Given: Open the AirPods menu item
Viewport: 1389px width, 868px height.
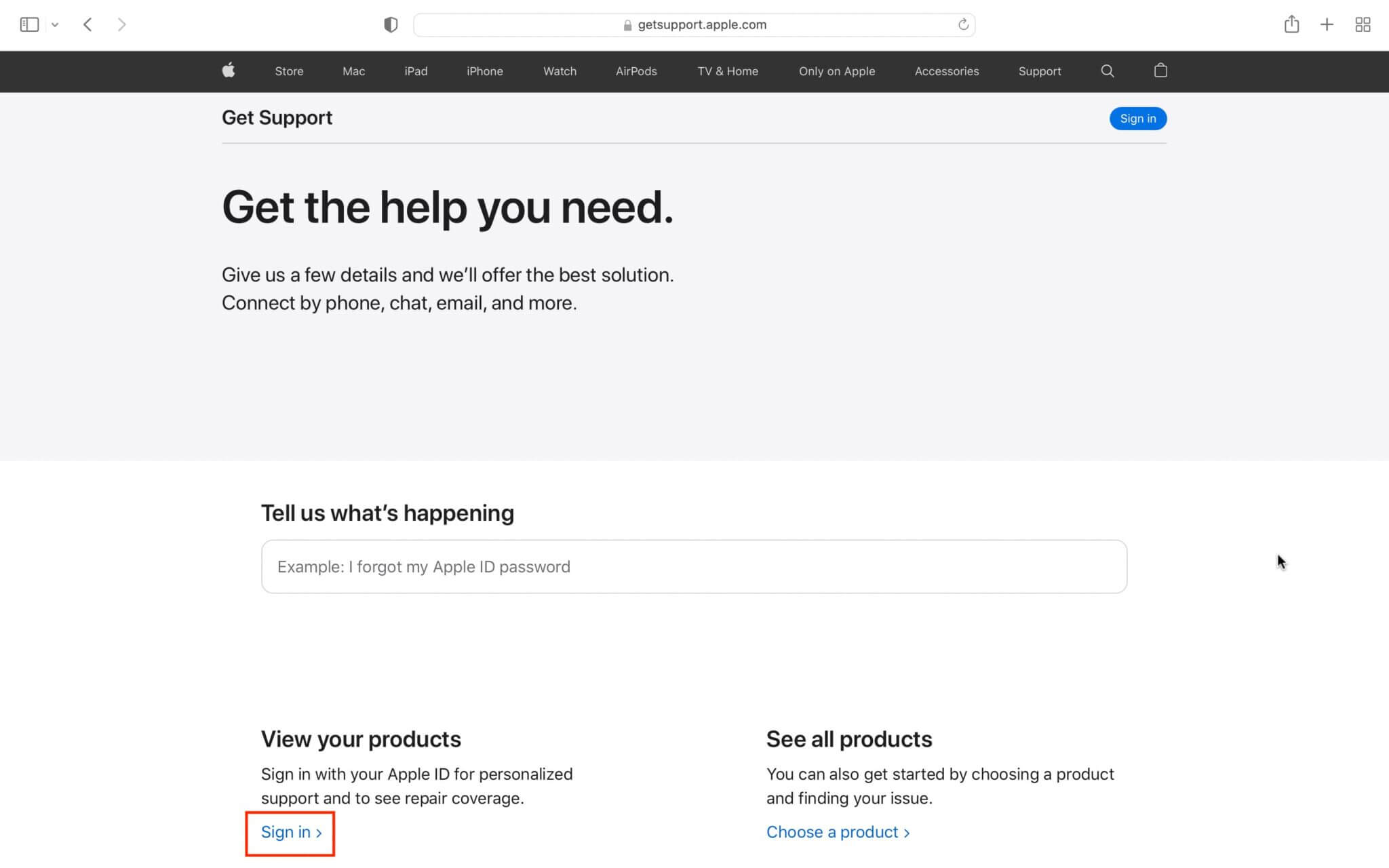Looking at the screenshot, I should click(636, 71).
